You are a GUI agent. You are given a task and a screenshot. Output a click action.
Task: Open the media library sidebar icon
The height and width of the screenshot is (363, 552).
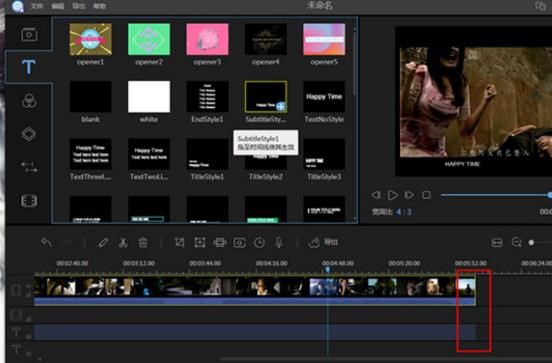(29, 35)
